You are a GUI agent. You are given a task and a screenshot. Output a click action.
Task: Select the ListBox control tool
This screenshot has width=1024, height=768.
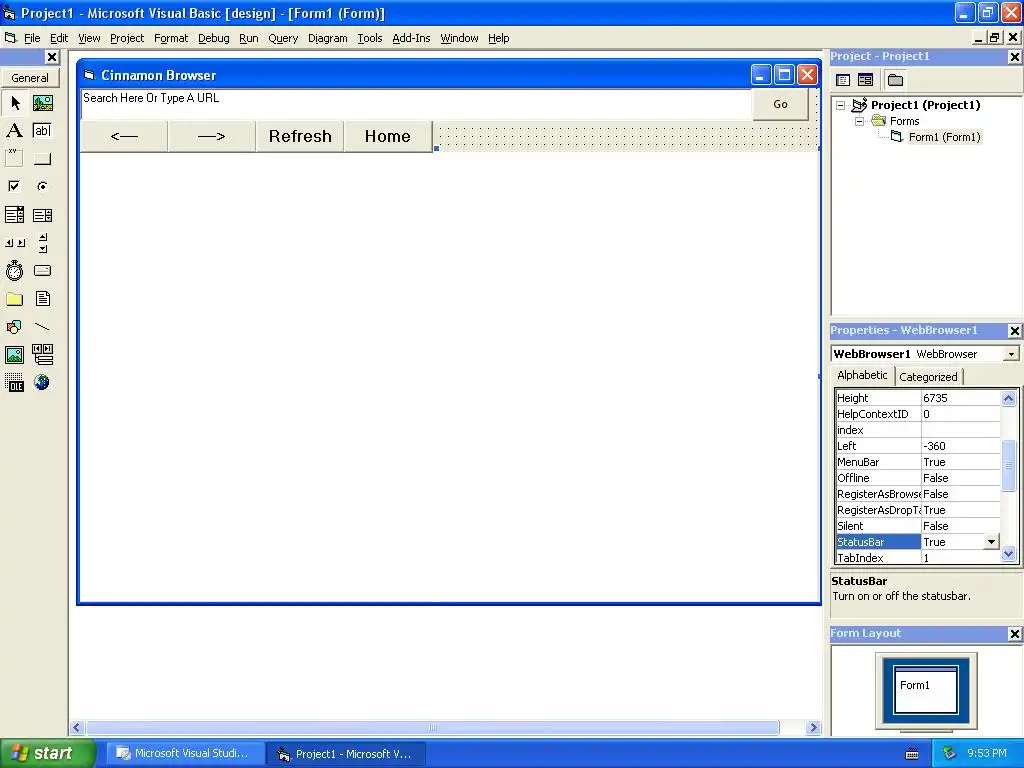pos(42,215)
